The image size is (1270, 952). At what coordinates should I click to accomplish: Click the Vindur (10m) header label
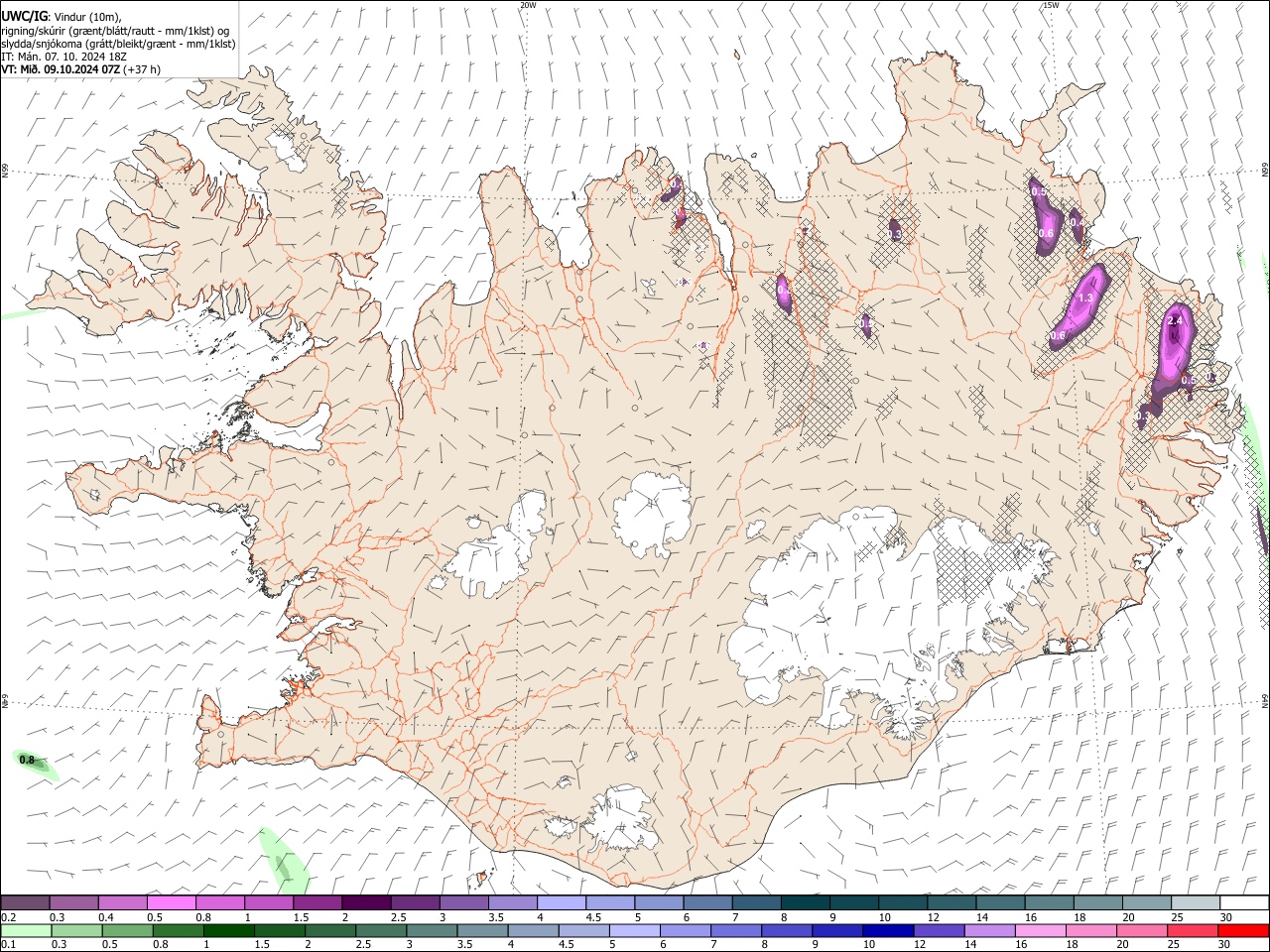click(87, 17)
